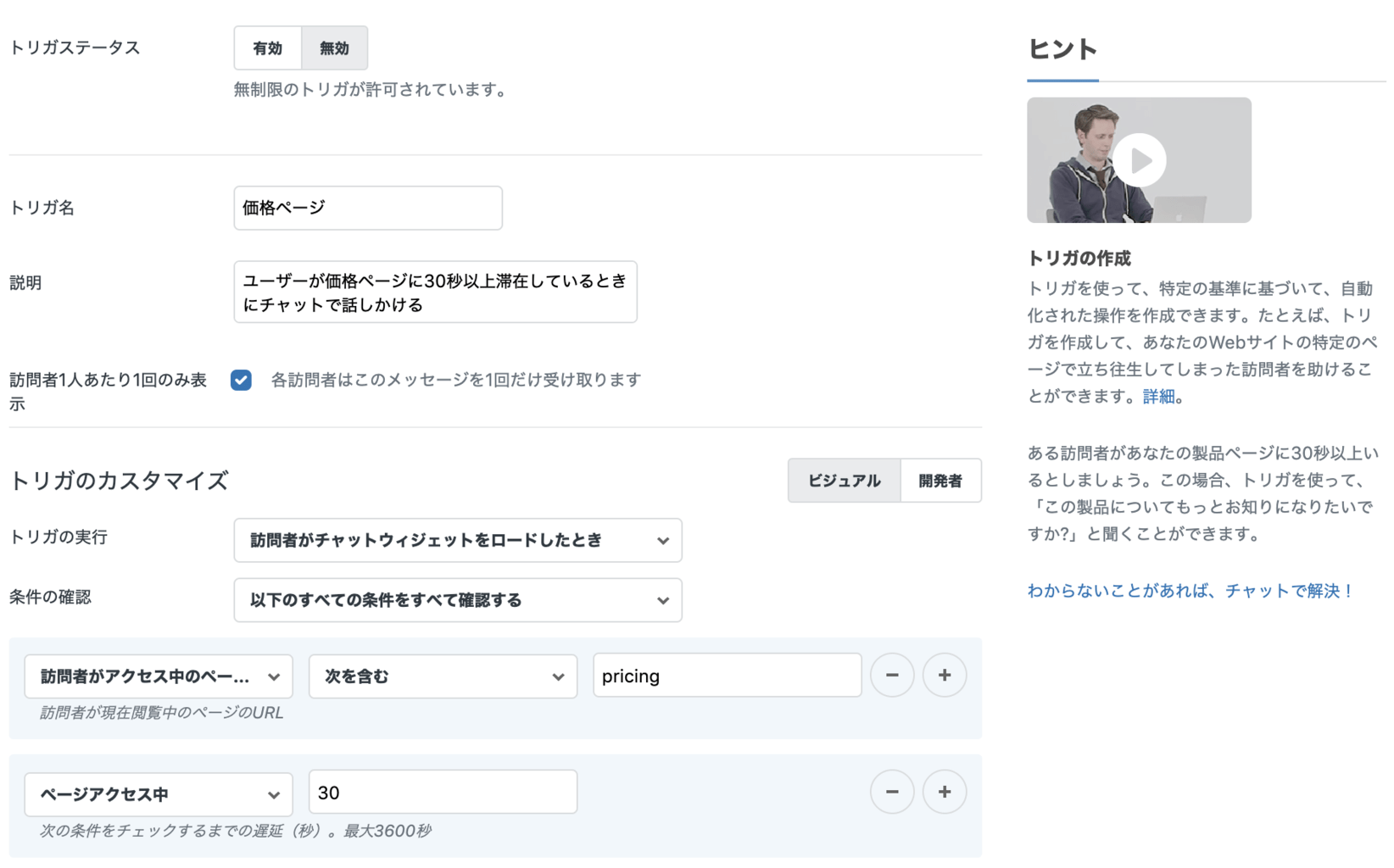
Task: Open the 条件の確認 dropdown
Action: tap(457, 600)
